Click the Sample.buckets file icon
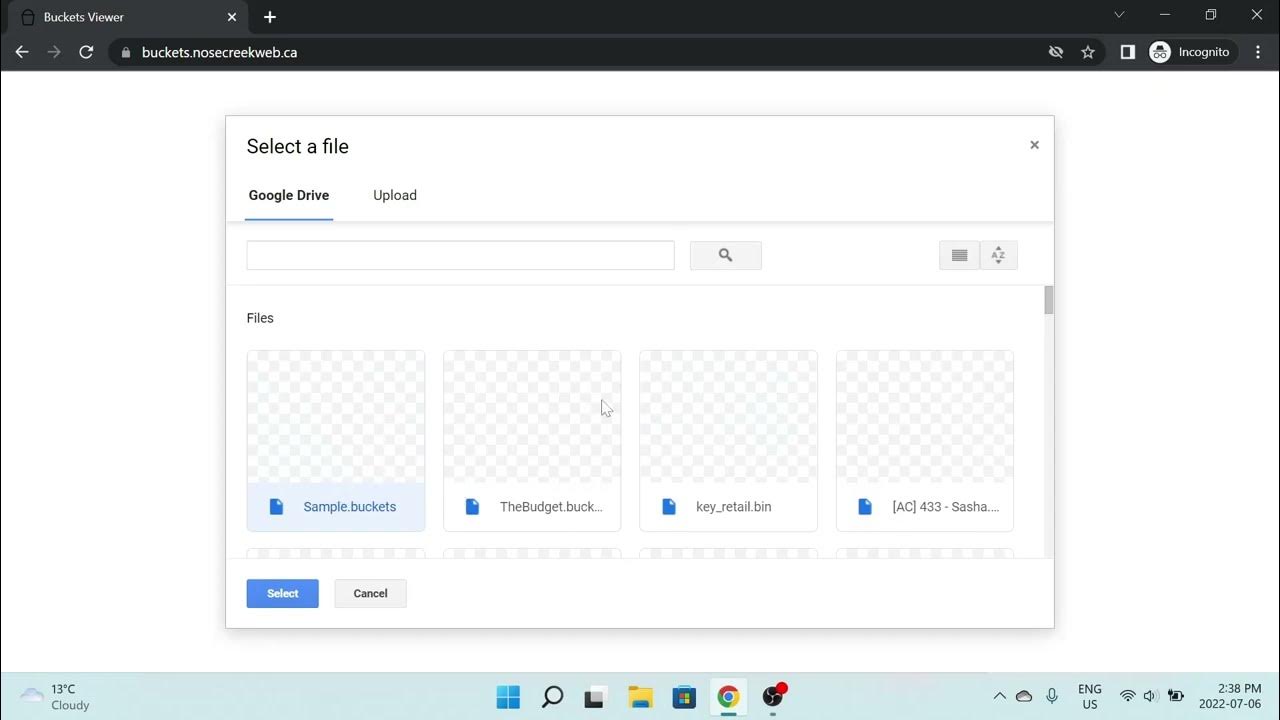 click(x=277, y=507)
